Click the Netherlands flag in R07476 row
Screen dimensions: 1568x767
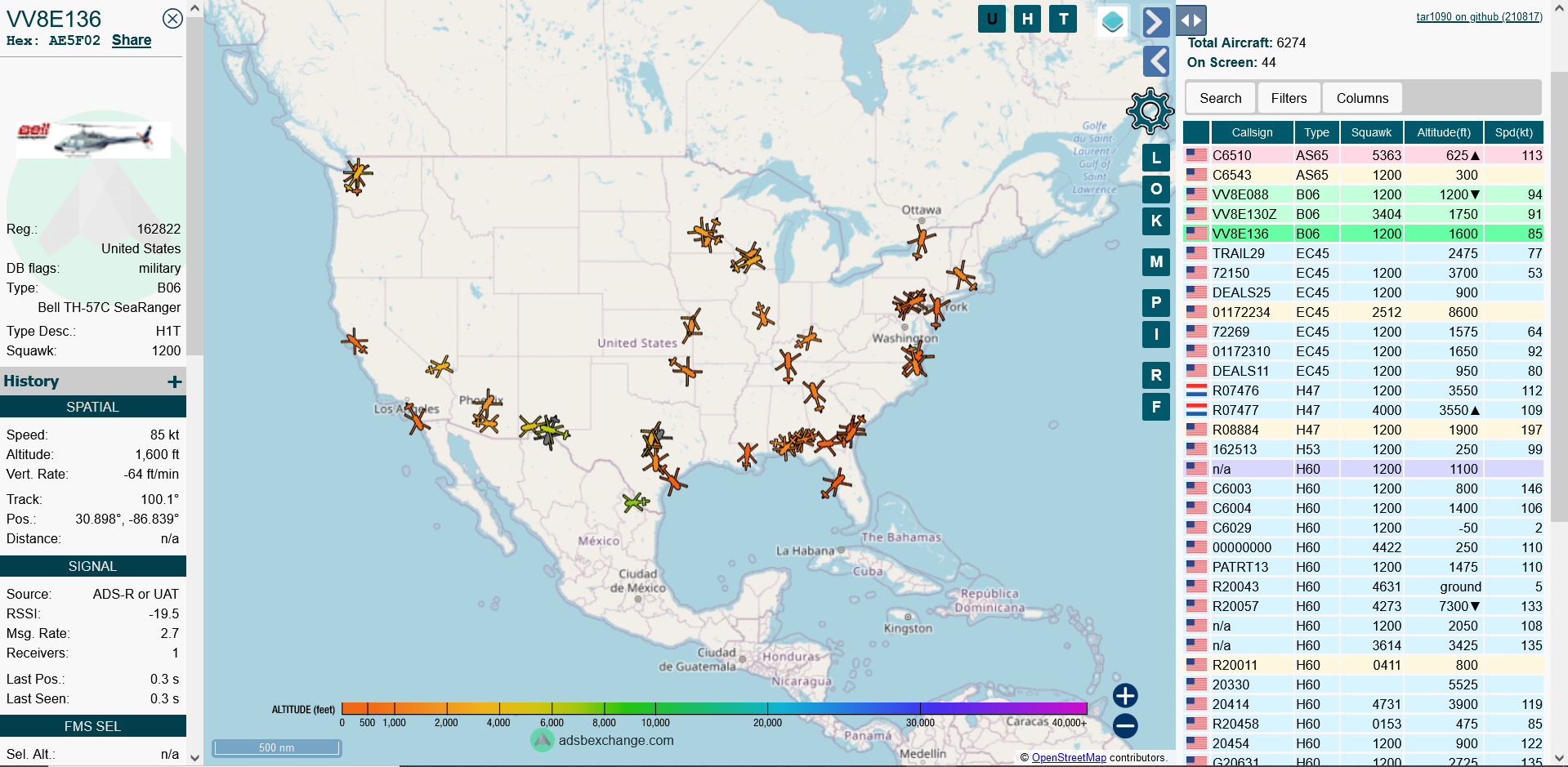(x=1196, y=390)
